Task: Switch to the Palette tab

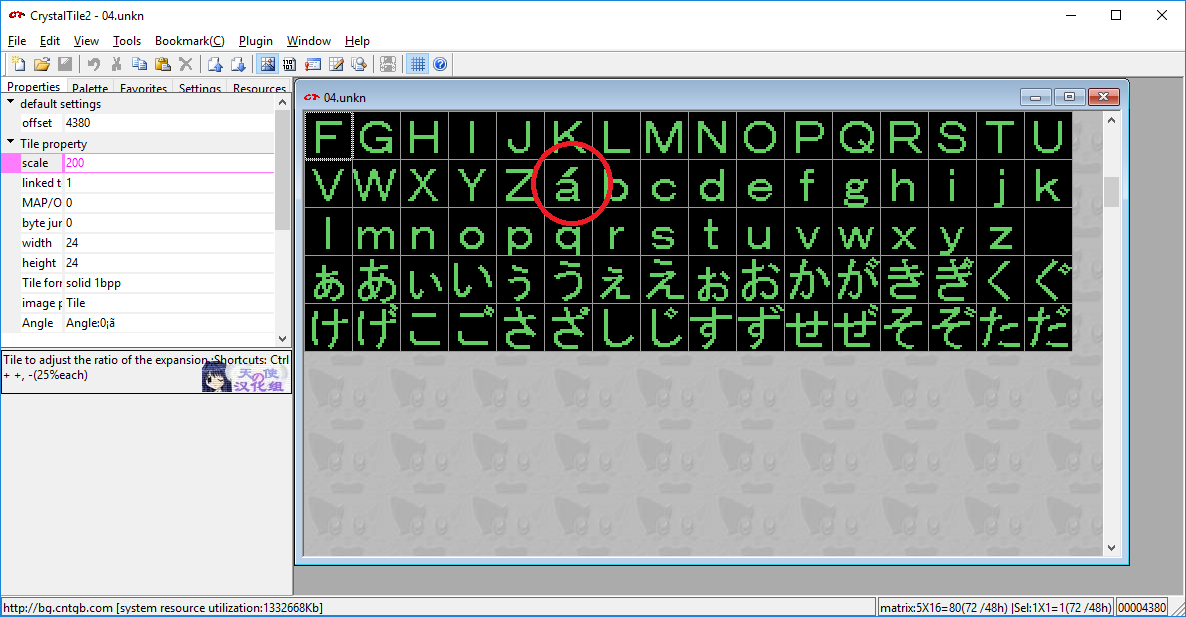Action: tap(90, 88)
